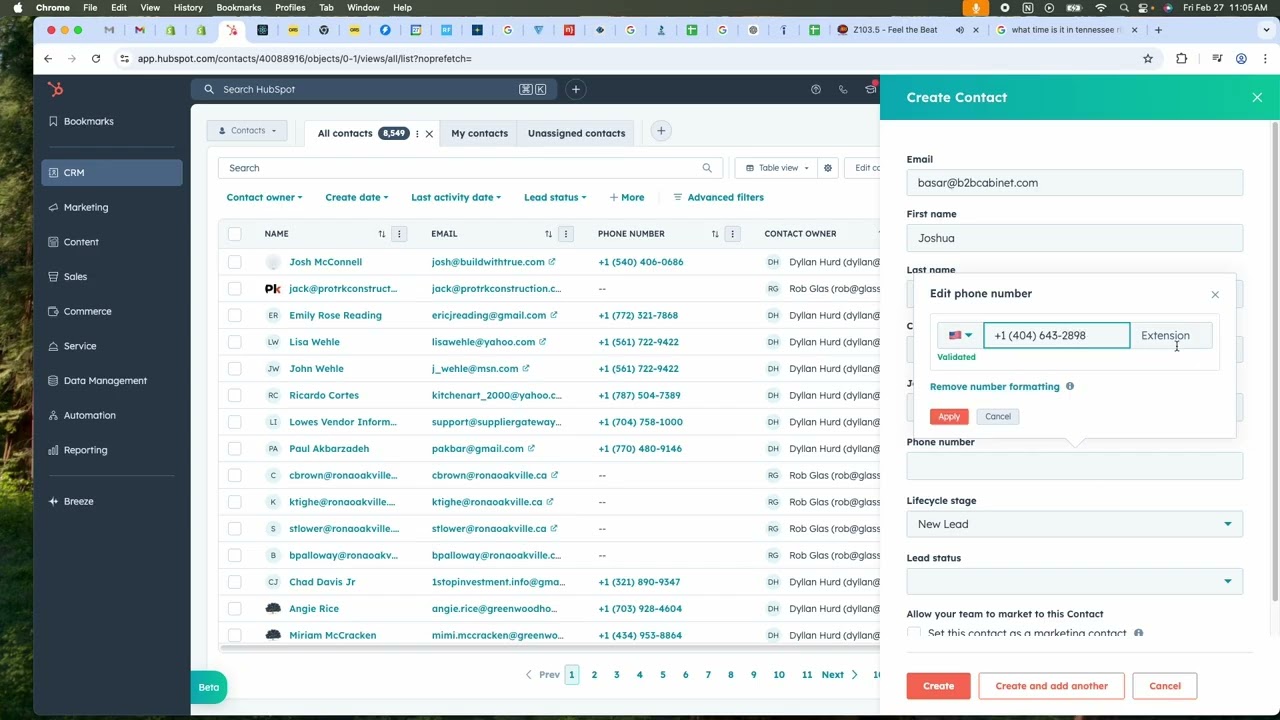Screen dimensions: 1280x720
Task: Open Chrome extensions puzzle icon
Action: (1181, 58)
